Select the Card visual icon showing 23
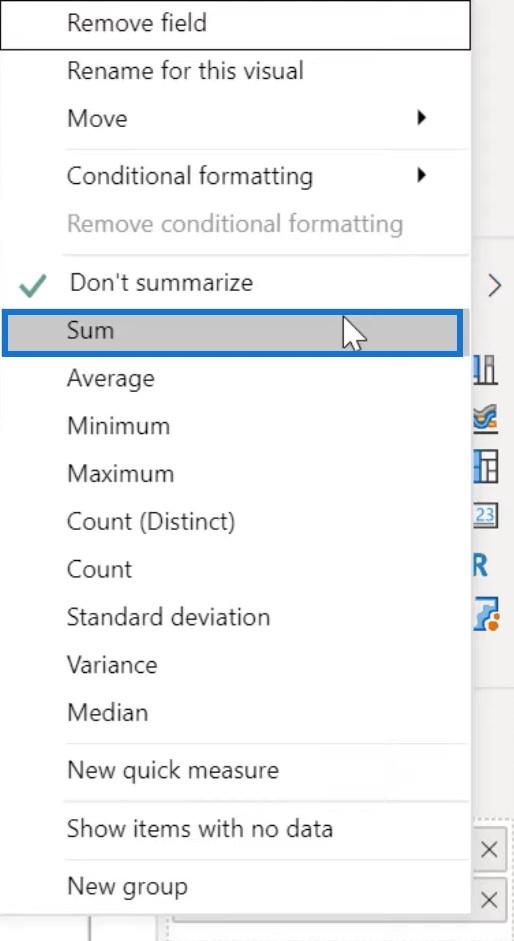Image resolution: width=514 pixels, height=941 pixels. coord(486,514)
